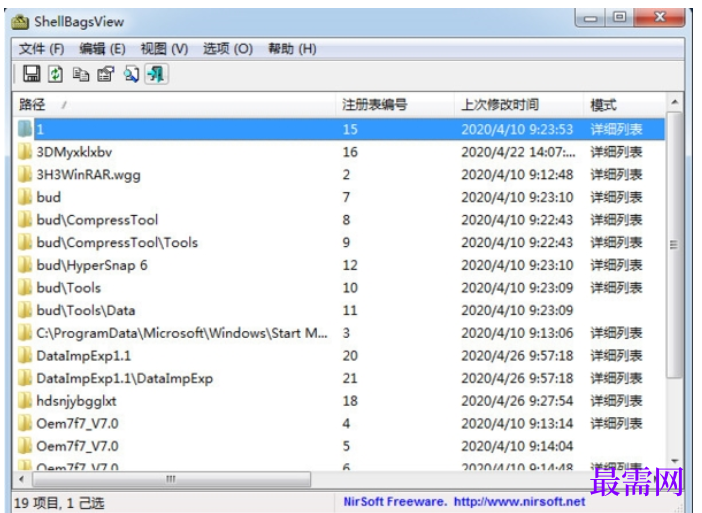The height and width of the screenshot is (513, 702).
Task: Select the 3H3WinRAR.wgg row
Action: [x=339, y=174]
